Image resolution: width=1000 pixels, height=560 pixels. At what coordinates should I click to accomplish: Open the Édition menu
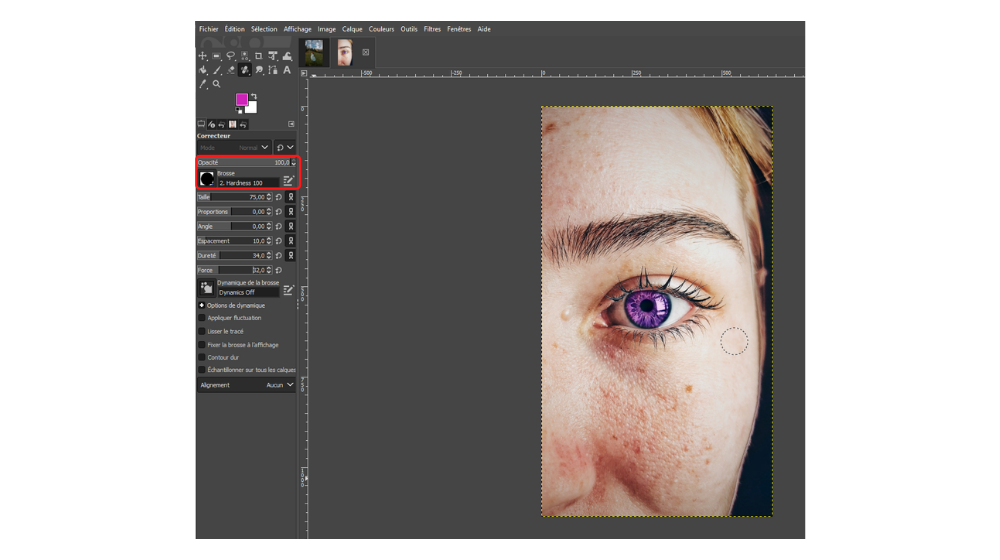235,29
